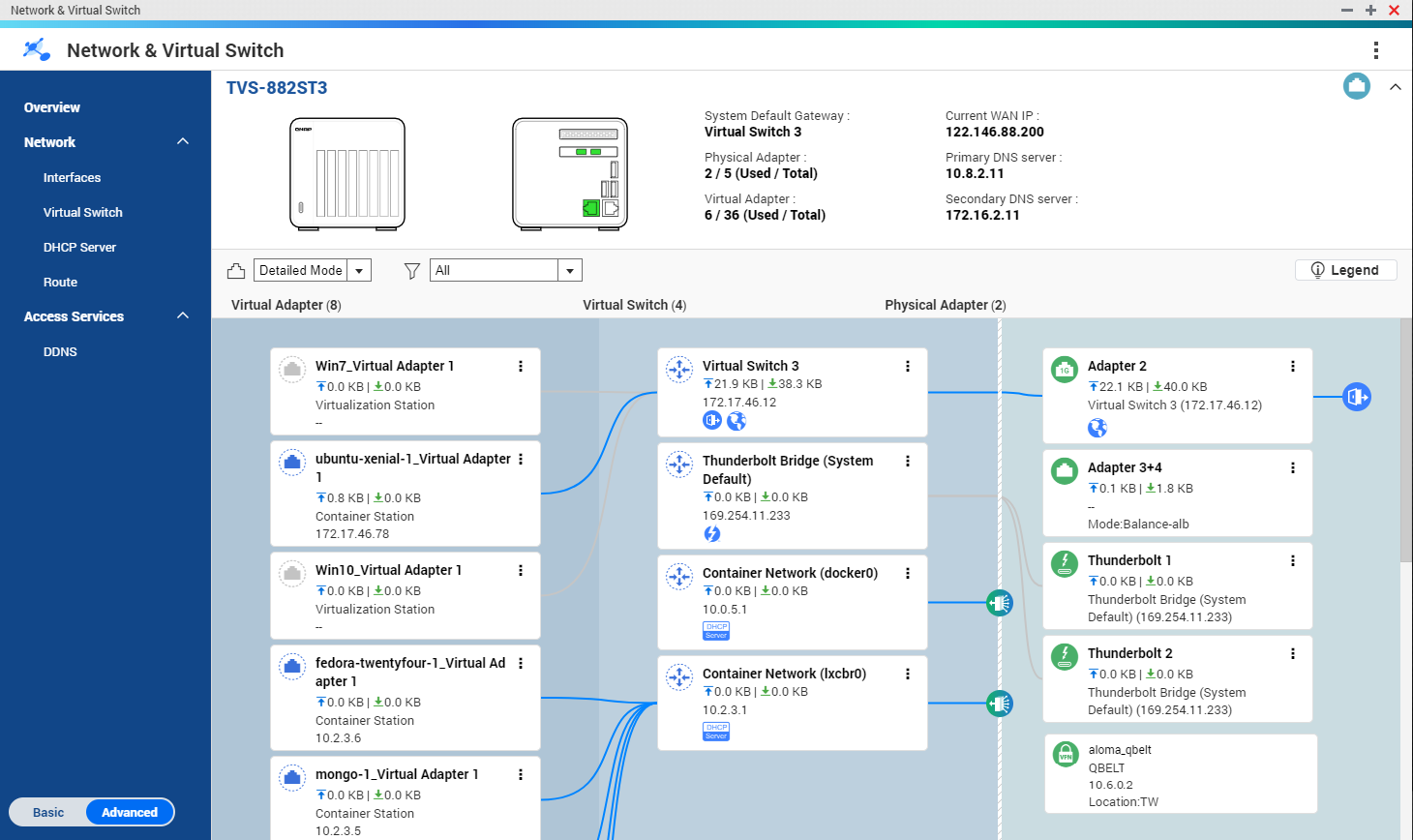Collapse the TVS-882ST3 summary panel
The width and height of the screenshot is (1413, 840).
click(1395, 87)
